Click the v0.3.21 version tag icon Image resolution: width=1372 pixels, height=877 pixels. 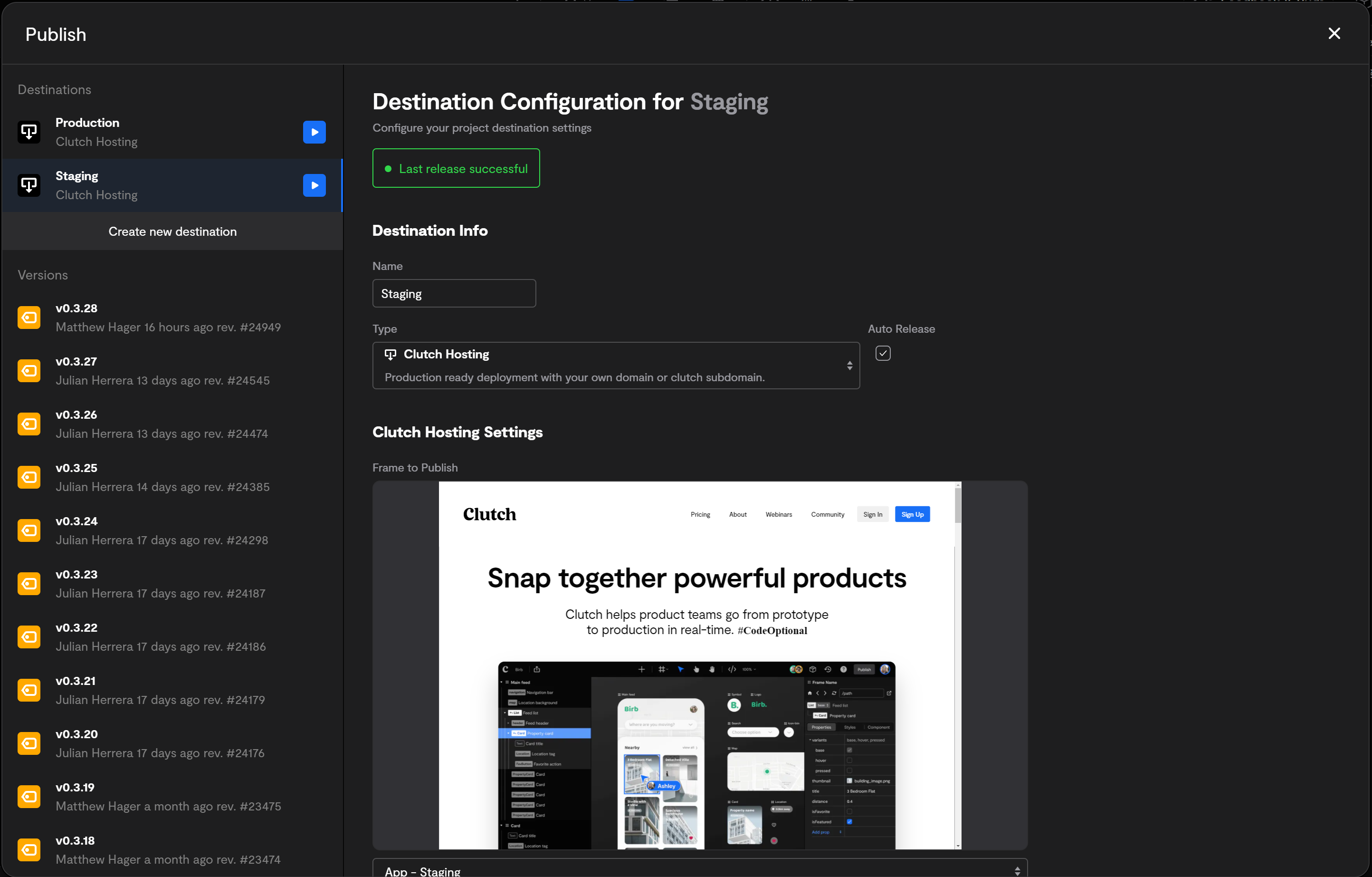pos(29,690)
